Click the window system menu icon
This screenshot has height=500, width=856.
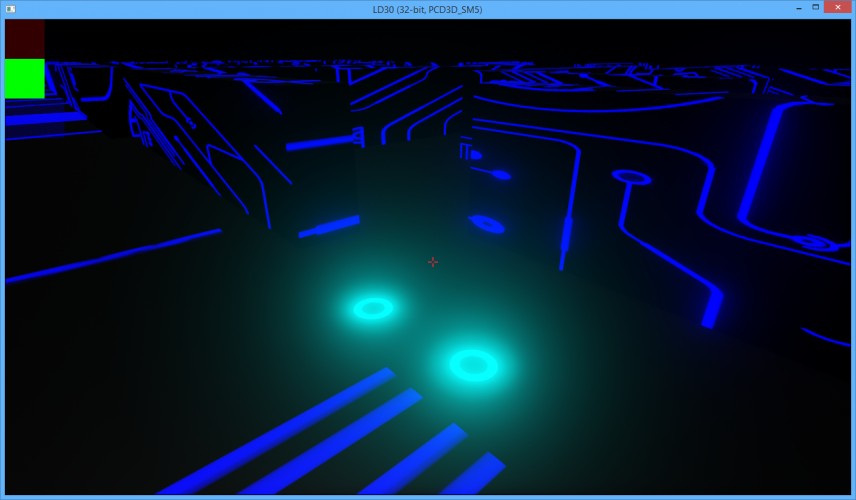tap(10, 9)
